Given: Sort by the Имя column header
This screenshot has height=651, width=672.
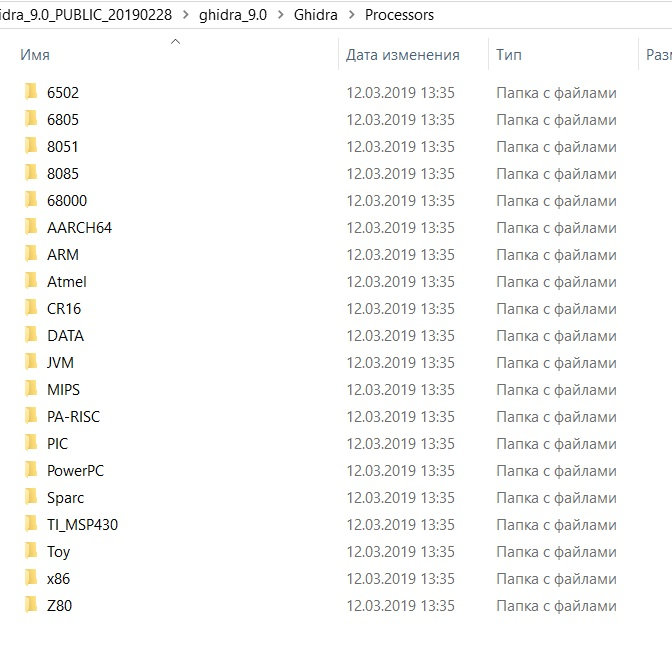Looking at the screenshot, I should (x=35, y=55).
